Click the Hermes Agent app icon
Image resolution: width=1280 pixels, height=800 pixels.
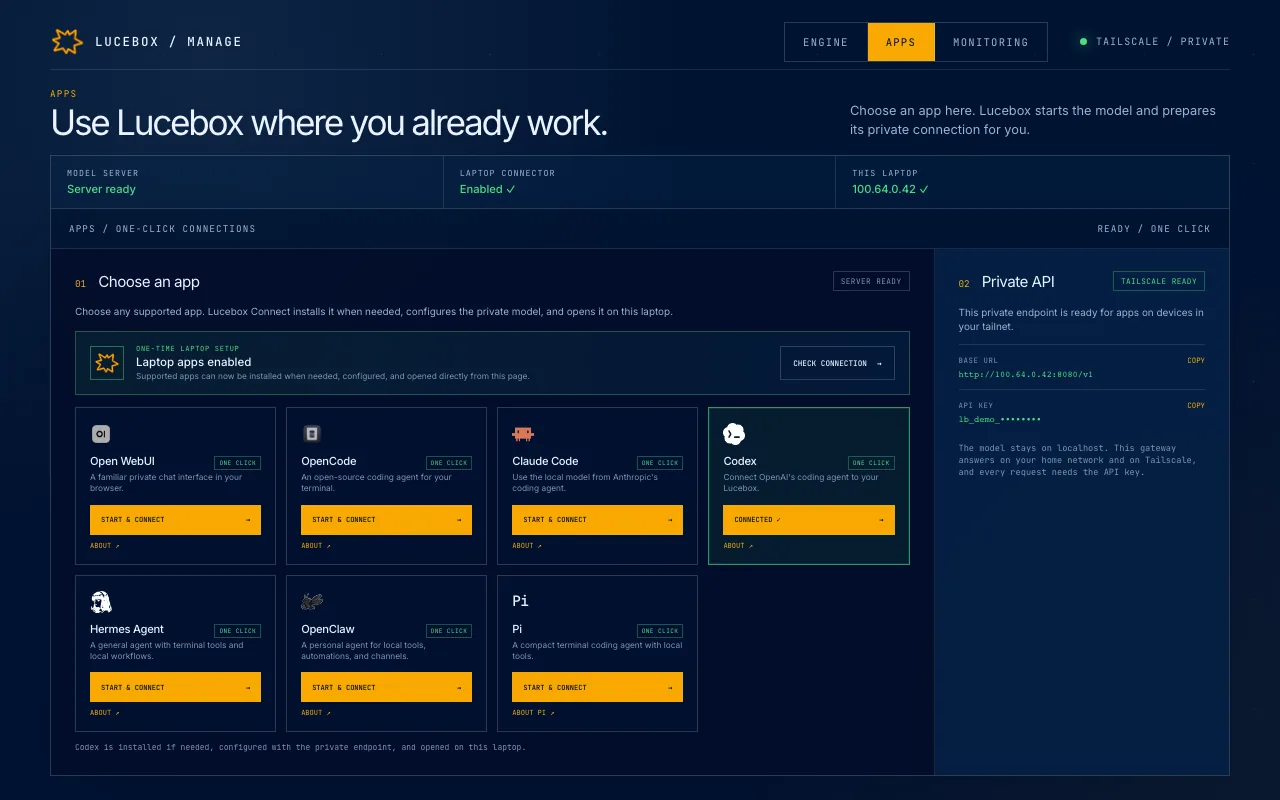[101, 601]
